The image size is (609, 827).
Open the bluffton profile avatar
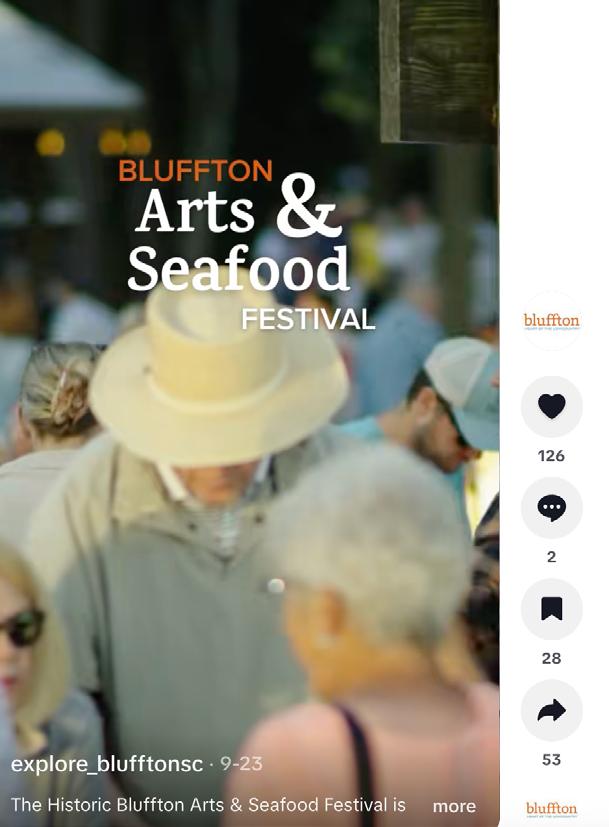click(552, 321)
